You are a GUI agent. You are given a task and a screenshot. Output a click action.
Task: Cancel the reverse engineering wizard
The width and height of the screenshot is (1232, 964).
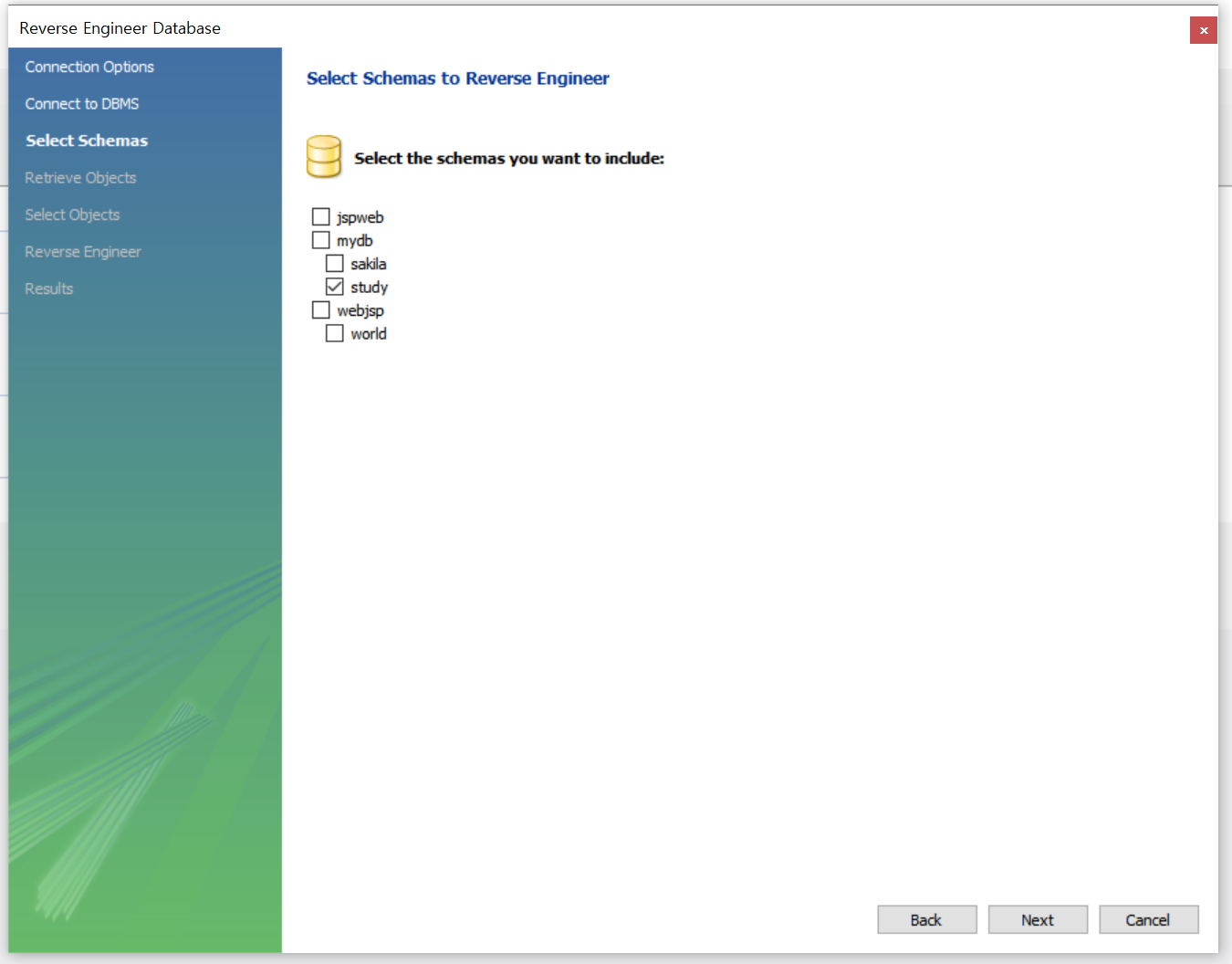[1148, 919]
